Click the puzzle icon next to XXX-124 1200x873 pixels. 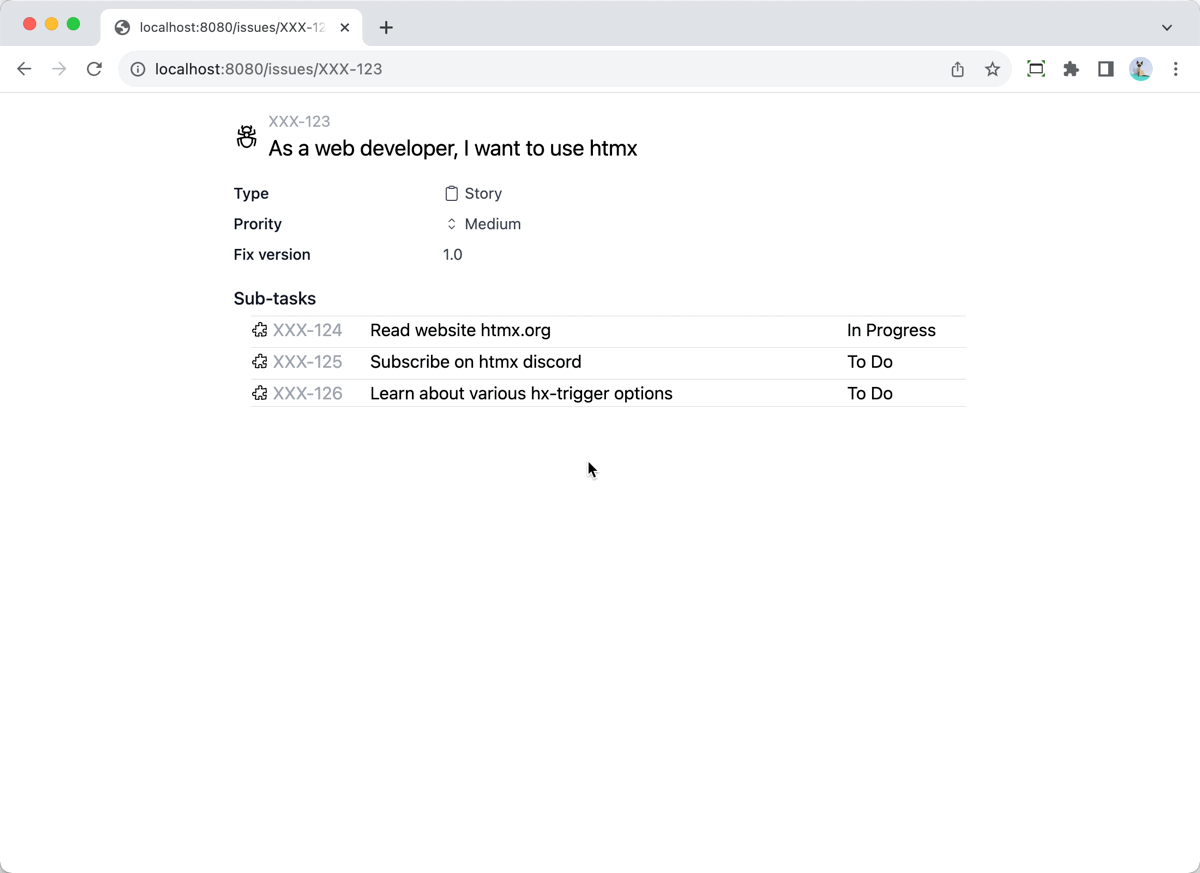pyautogui.click(x=260, y=330)
